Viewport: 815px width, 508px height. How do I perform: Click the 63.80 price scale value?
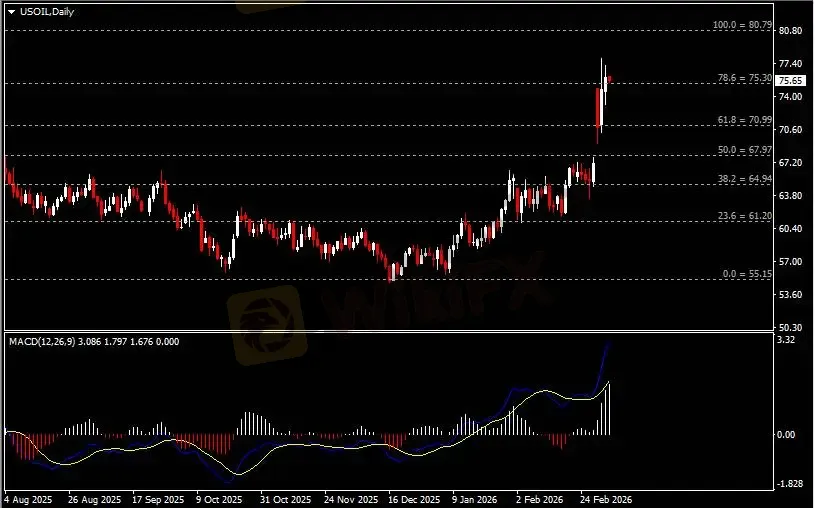pos(791,196)
